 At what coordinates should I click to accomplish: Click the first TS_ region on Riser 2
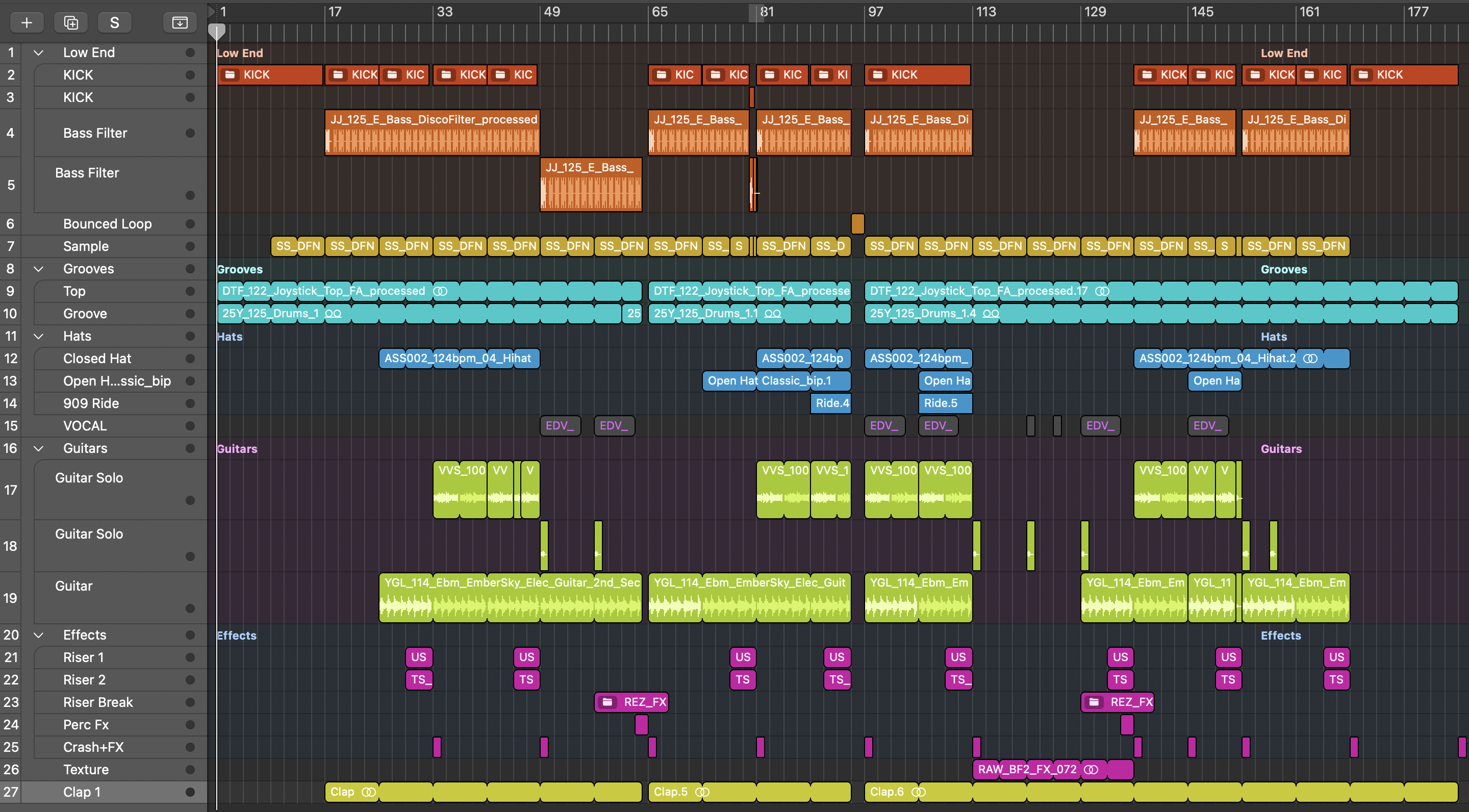tap(419, 680)
